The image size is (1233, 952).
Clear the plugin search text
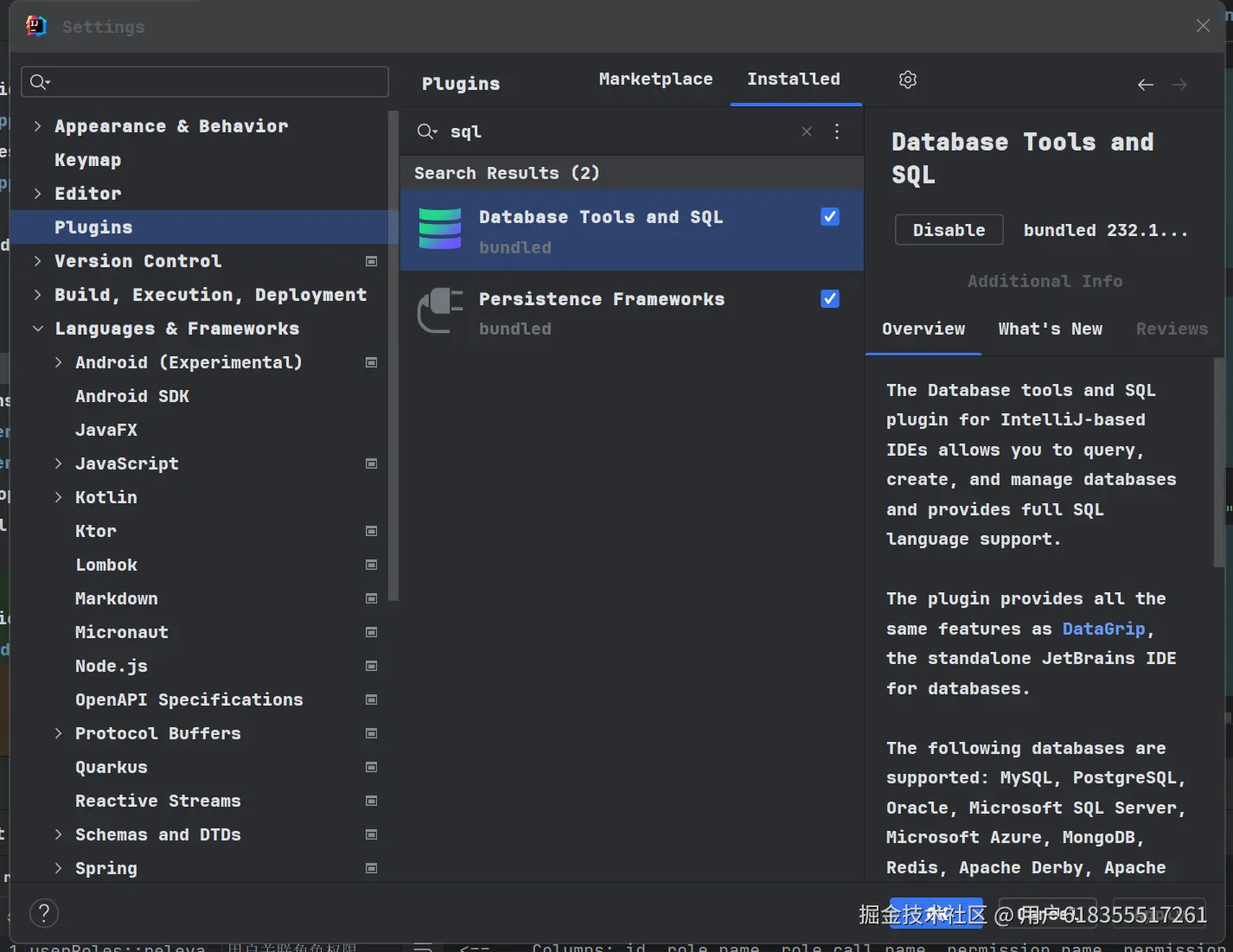click(807, 131)
